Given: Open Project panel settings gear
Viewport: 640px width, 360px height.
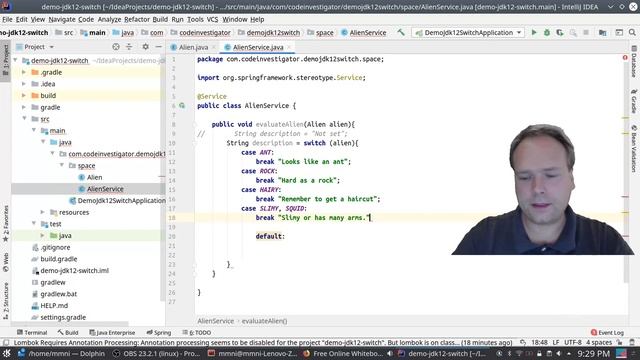Looking at the screenshot, I should 145,47.
